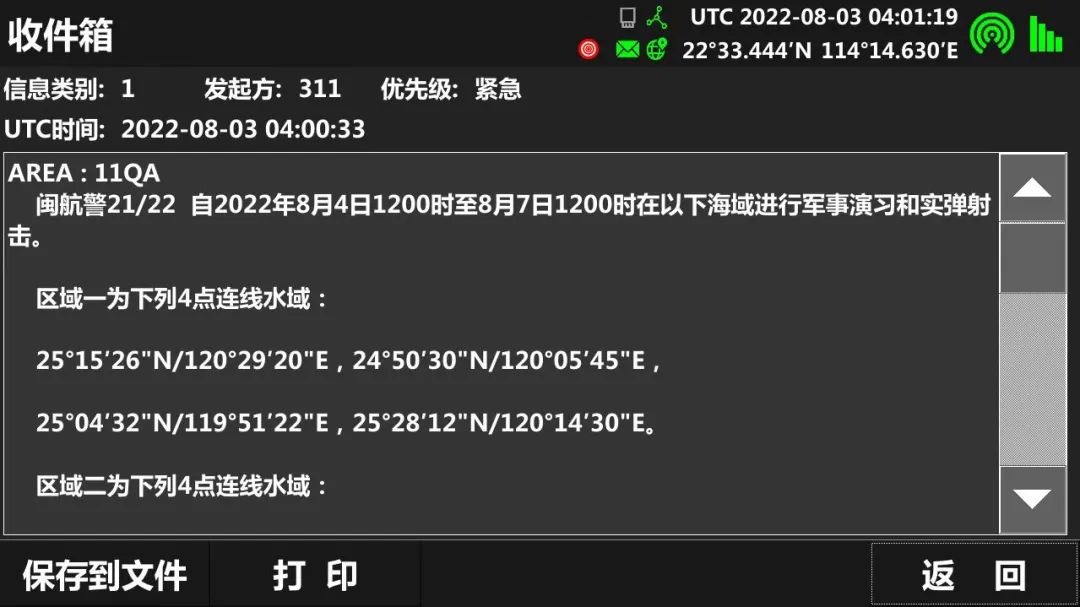This screenshot has width=1080, height=607.
Task: Click the 返回 back button
Action: tap(974, 575)
